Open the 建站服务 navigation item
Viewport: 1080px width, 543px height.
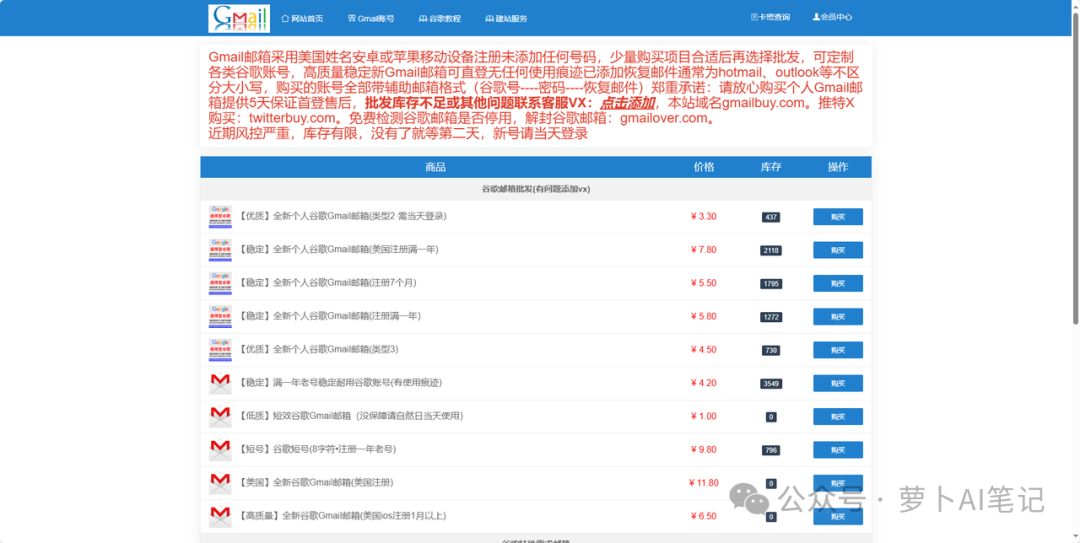tap(506, 19)
